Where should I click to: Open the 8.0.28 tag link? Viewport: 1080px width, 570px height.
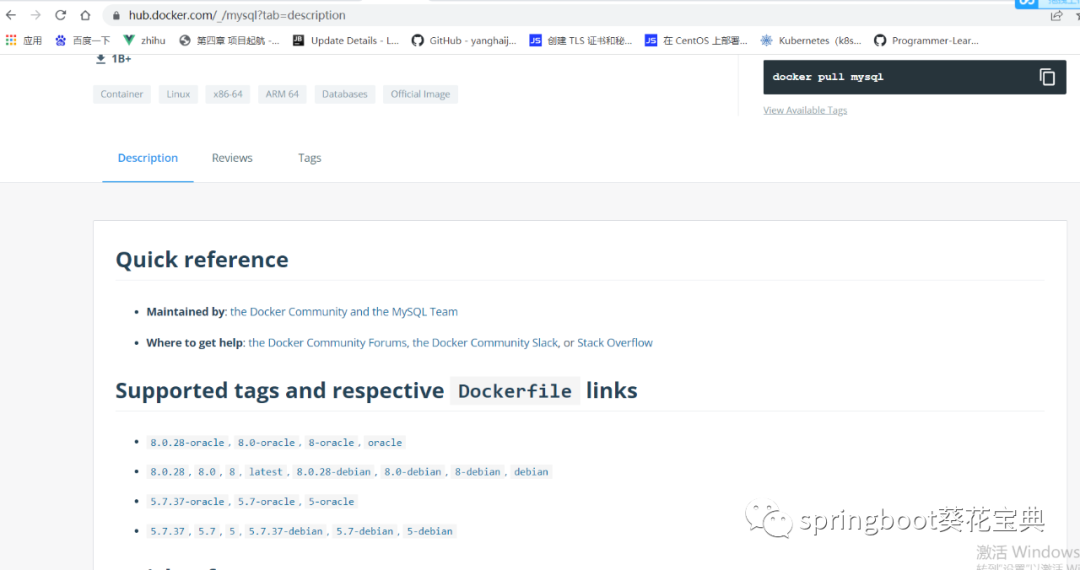pyautogui.click(x=167, y=472)
